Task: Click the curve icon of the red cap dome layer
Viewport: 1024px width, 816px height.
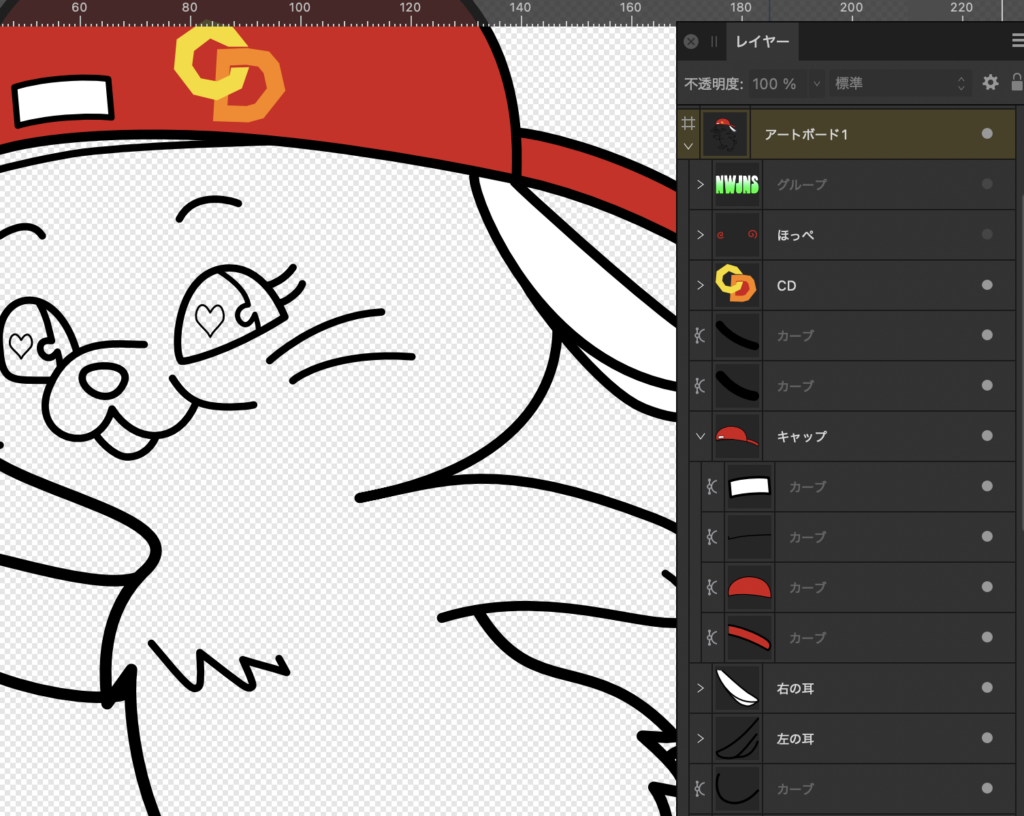Action: tap(712, 587)
